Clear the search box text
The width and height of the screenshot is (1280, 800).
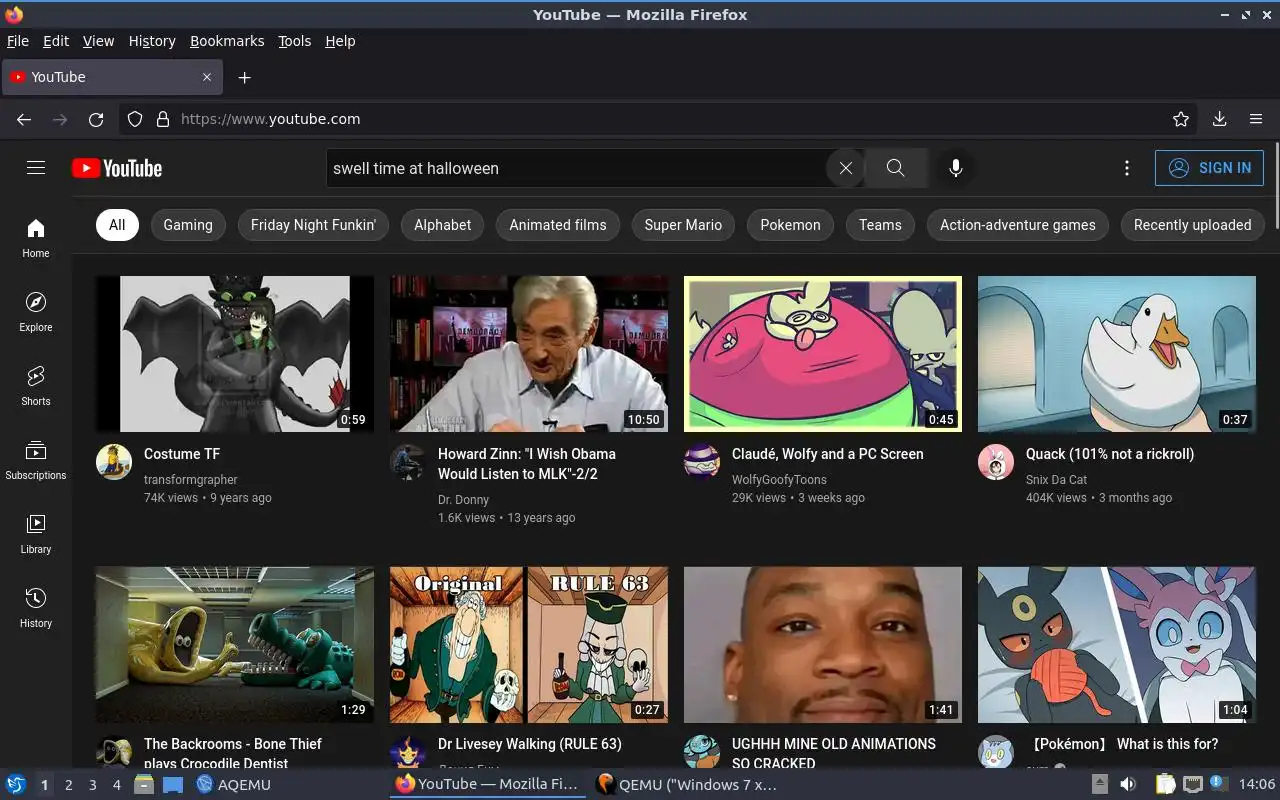845,168
